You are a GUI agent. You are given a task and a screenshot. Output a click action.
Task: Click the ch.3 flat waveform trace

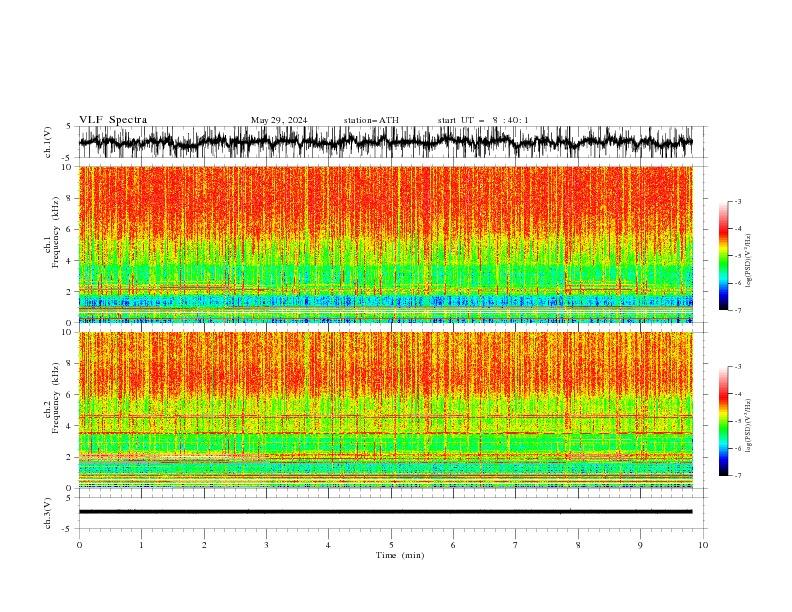(385, 512)
